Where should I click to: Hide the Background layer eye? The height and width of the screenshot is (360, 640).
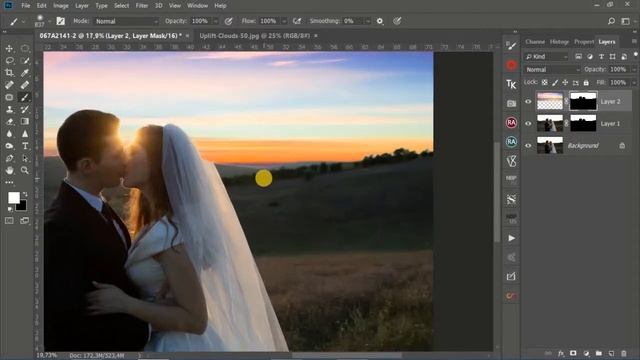(x=528, y=145)
